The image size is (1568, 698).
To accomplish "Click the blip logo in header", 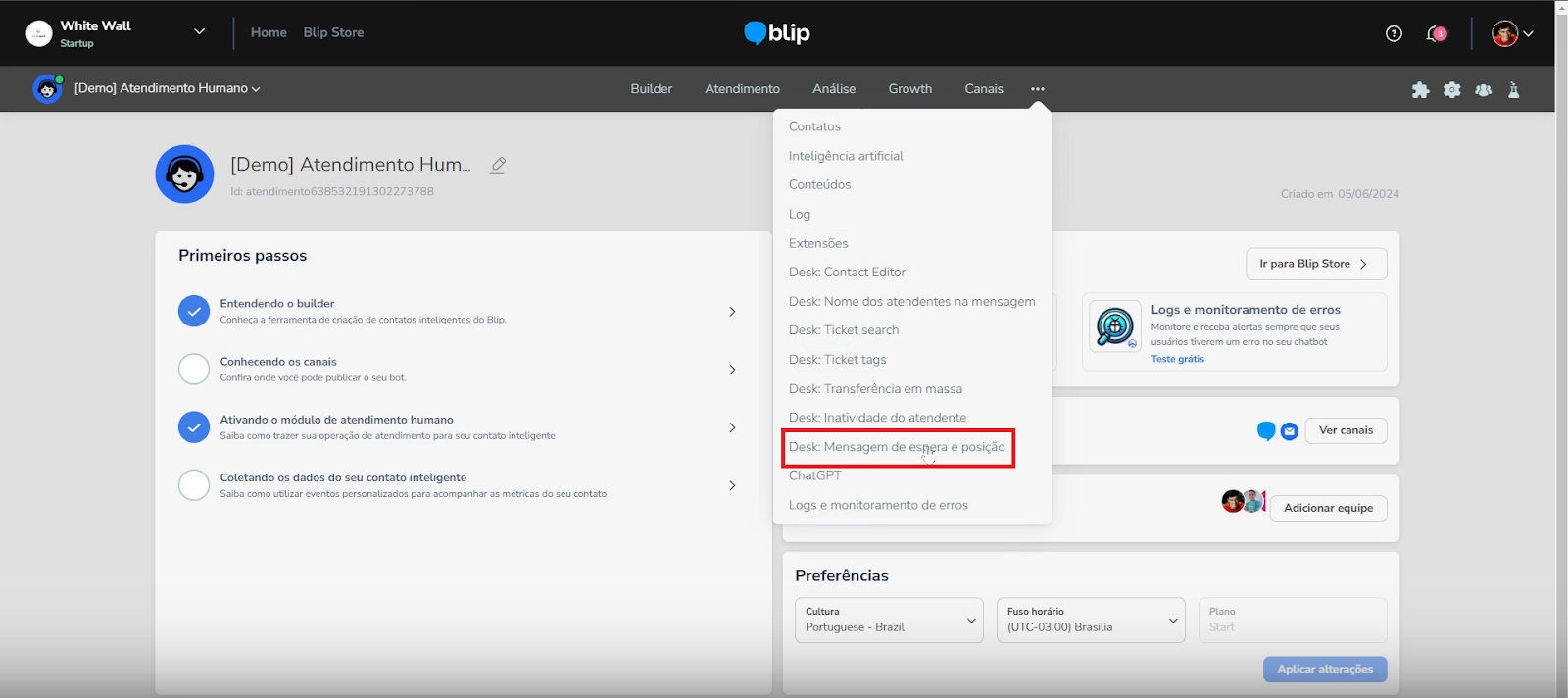I will click(x=777, y=33).
